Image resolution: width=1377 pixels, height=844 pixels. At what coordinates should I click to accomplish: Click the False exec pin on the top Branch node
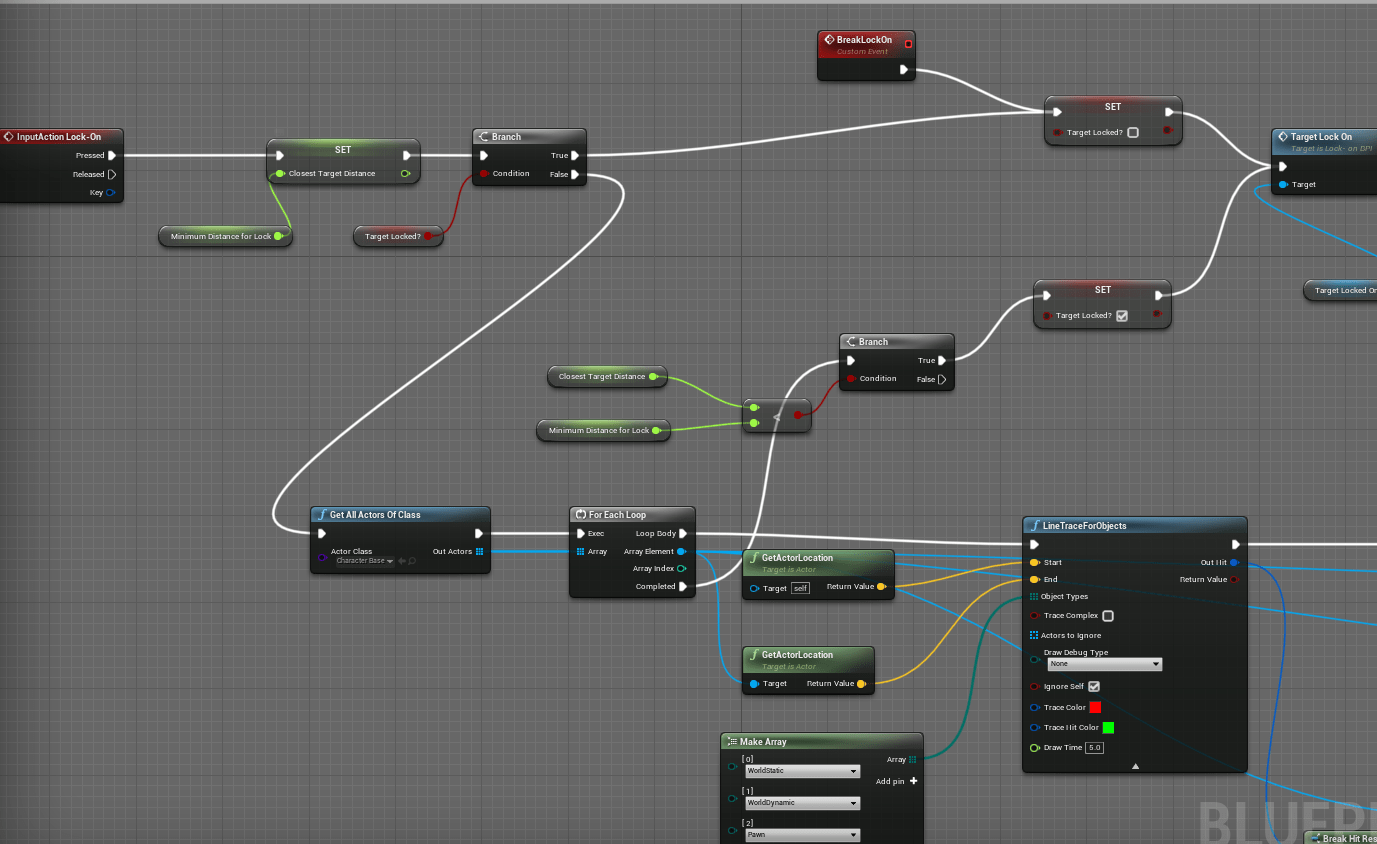[575, 174]
